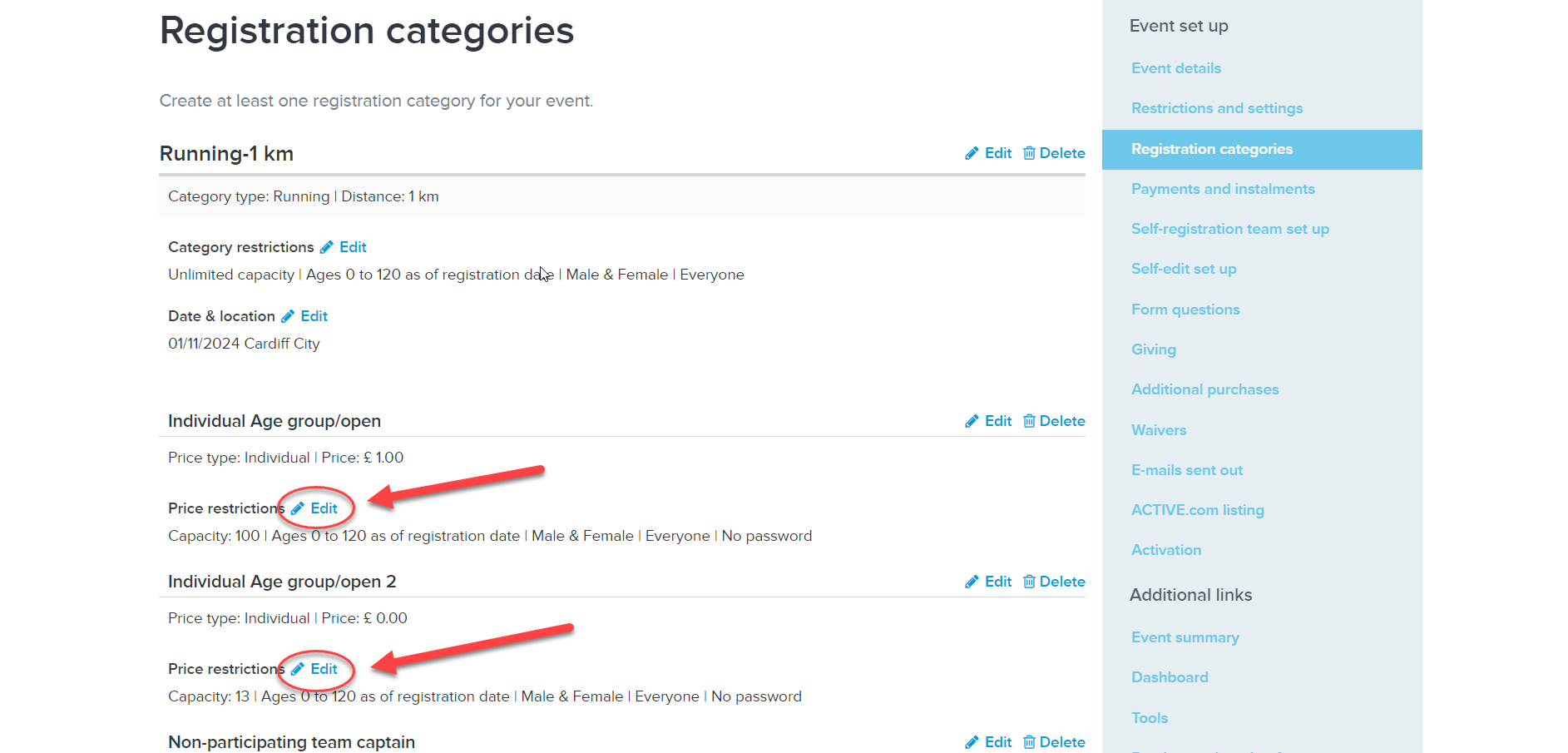Click pencil icon beside Date & location
The width and height of the screenshot is (1568, 753).
[x=288, y=316]
